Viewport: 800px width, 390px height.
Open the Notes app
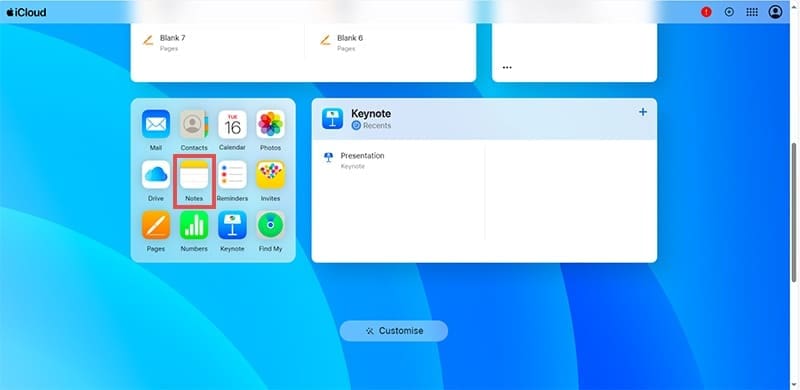click(194, 175)
